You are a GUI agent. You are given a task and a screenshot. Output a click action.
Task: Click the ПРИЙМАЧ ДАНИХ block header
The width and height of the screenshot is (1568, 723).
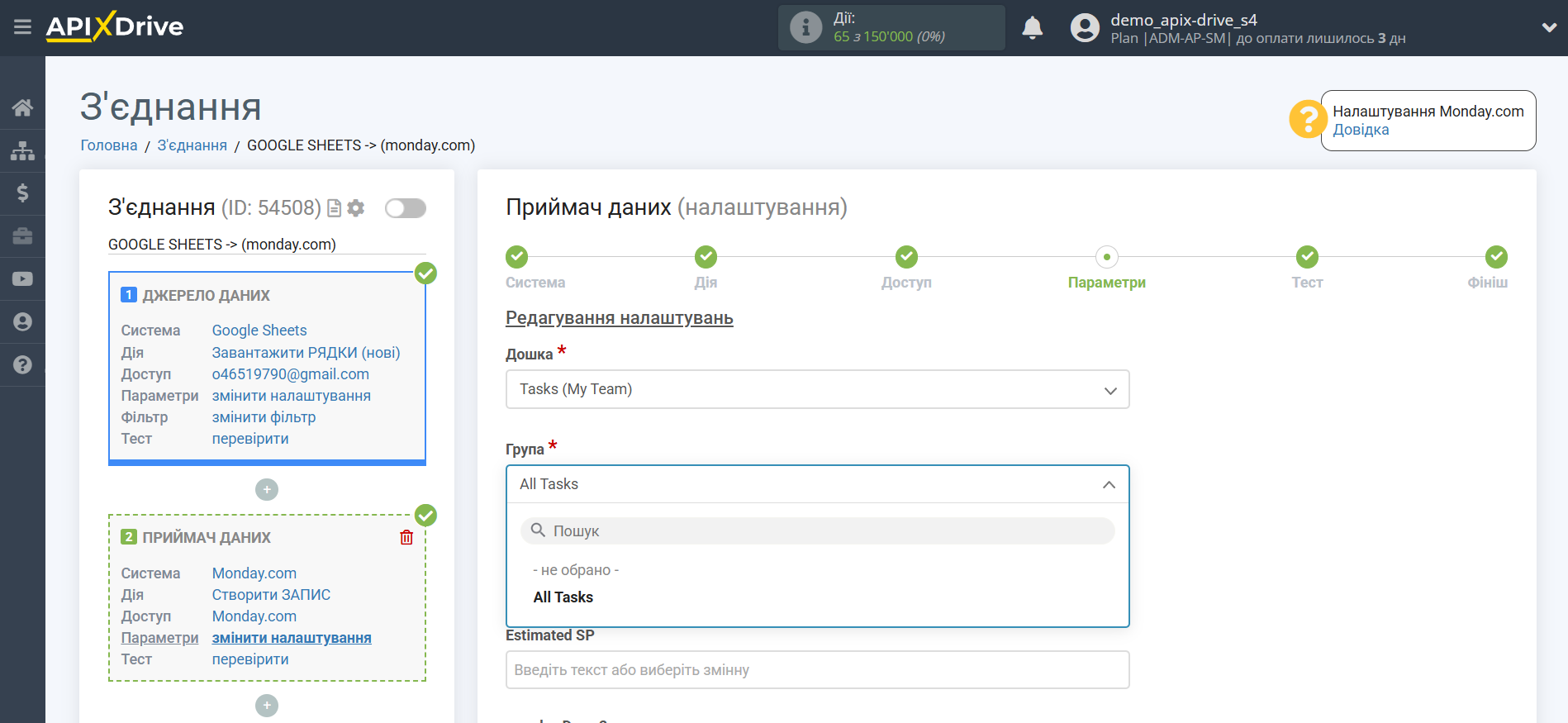(x=207, y=538)
